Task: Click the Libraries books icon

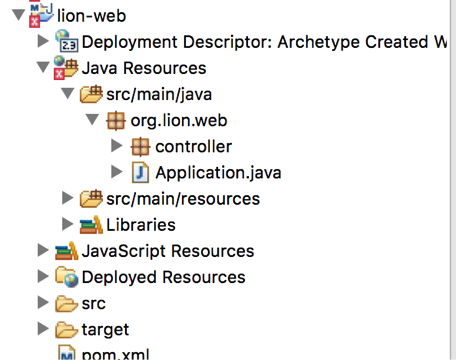Action: 91,225
